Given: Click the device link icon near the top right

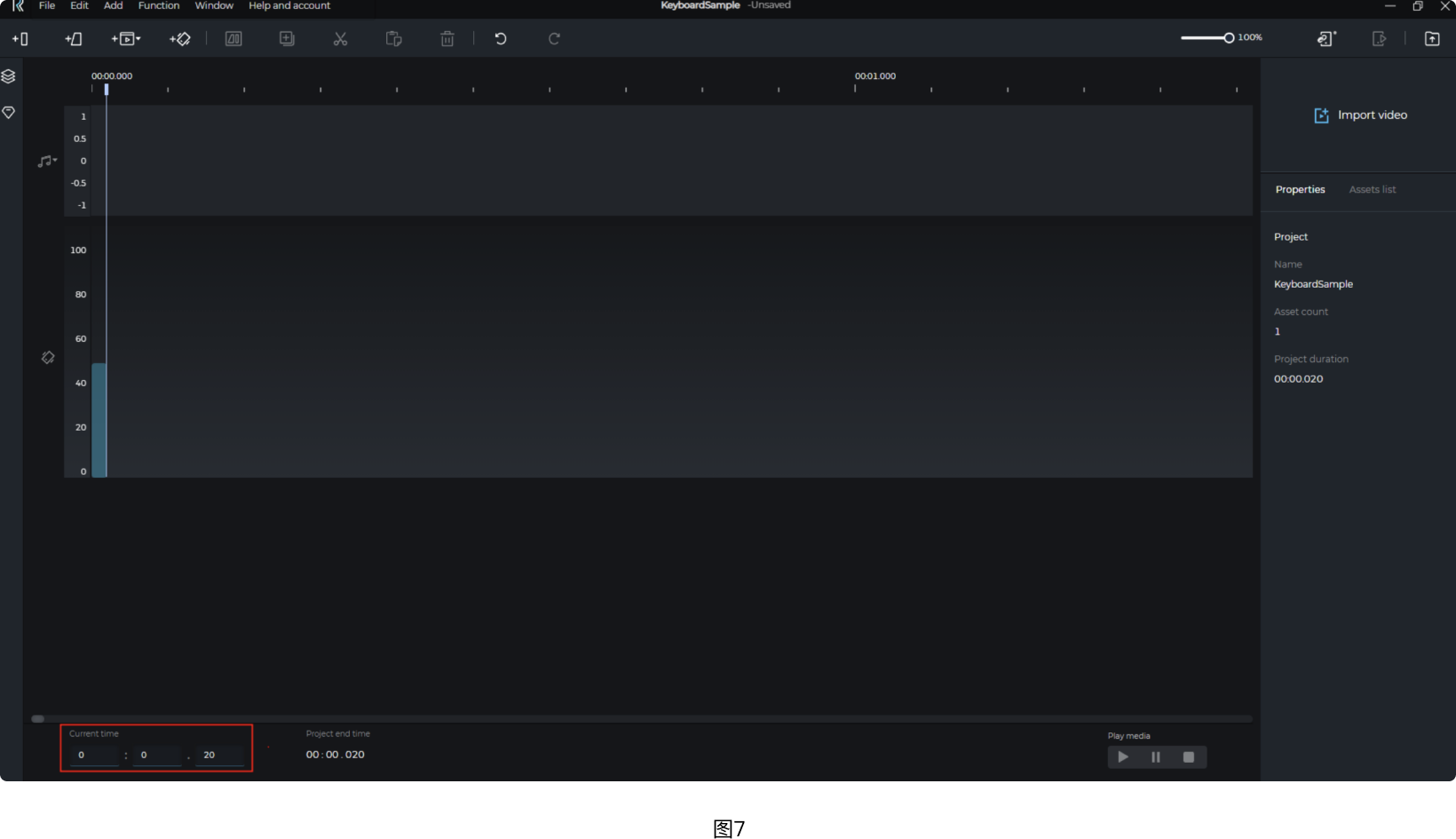Looking at the screenshot, I should [1325, 38].
